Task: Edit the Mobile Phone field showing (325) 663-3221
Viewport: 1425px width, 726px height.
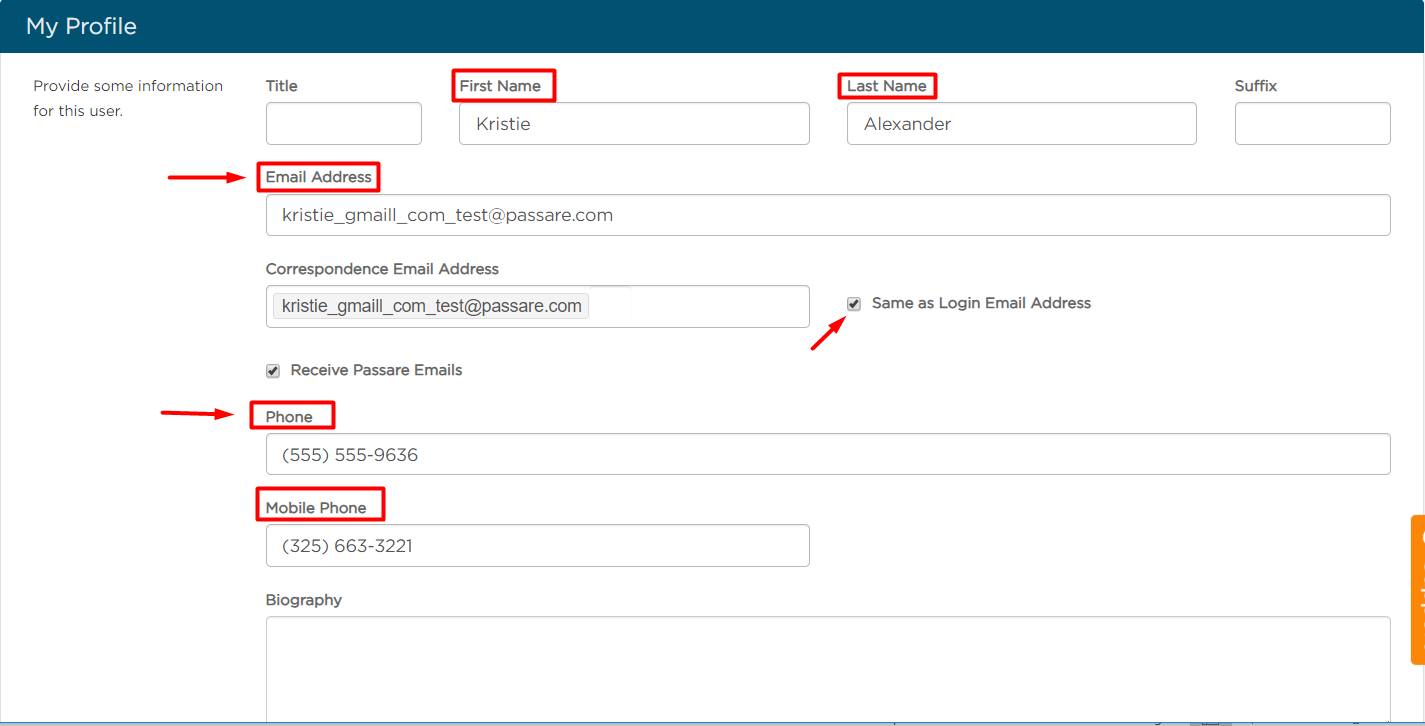Action: coord(538,546)
